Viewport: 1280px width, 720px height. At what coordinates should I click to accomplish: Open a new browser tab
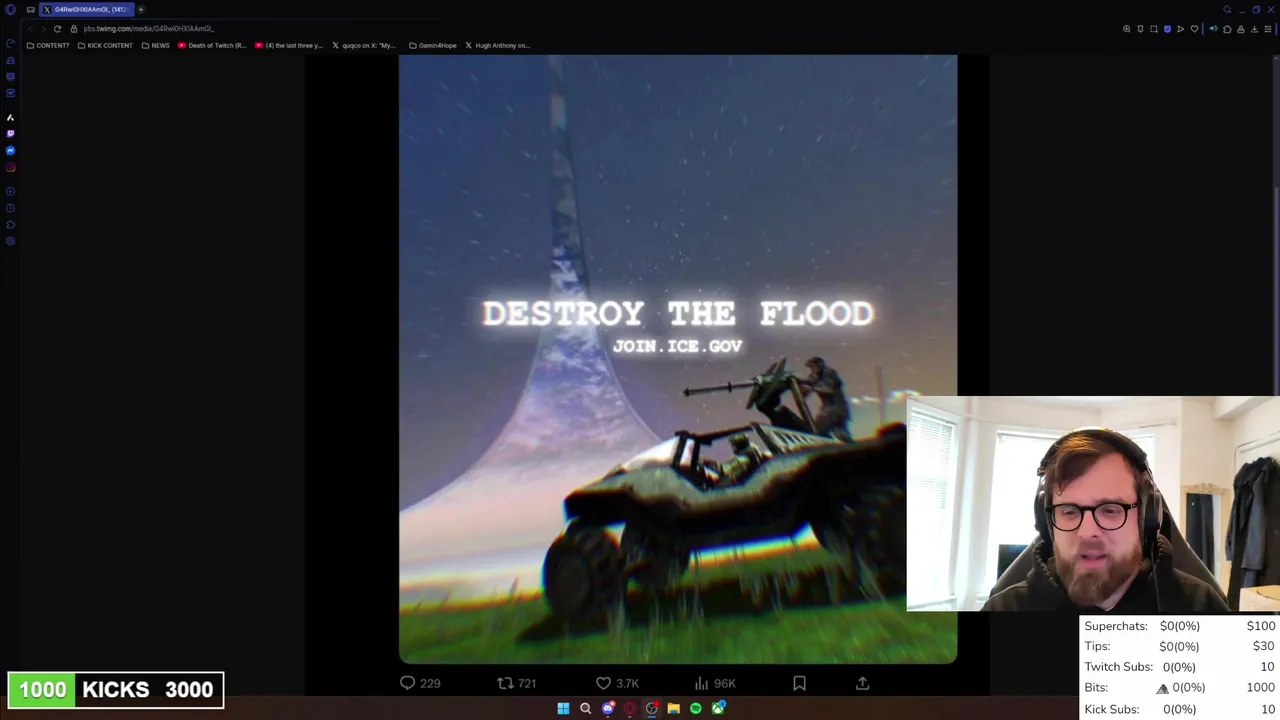[x=141, y=9]
